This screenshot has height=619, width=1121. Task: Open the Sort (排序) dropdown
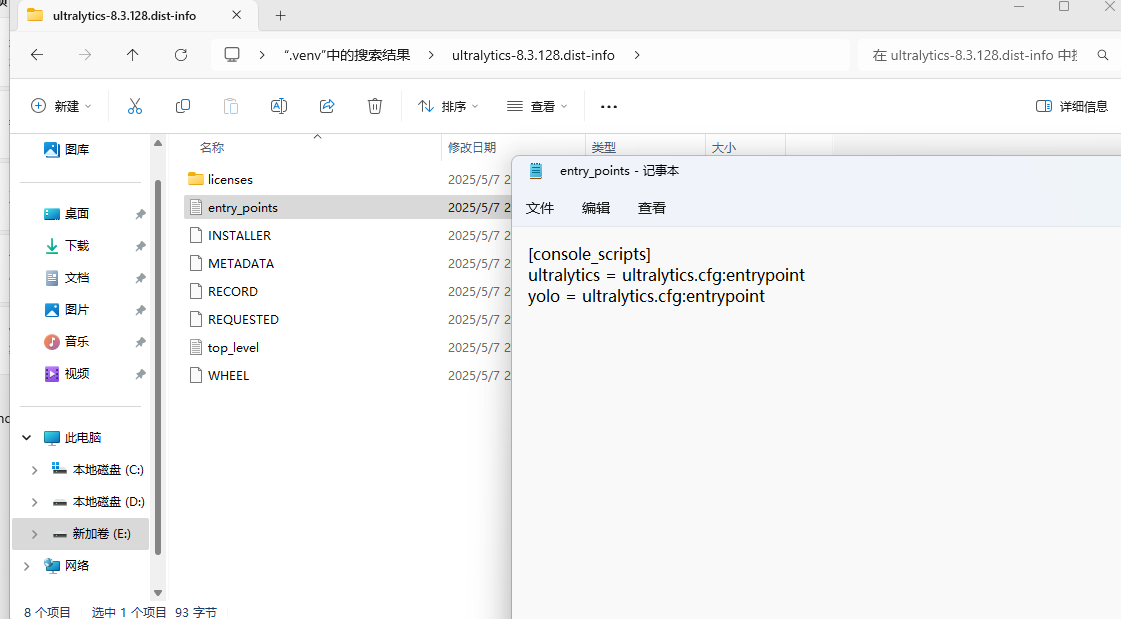[x=448, y=107]
